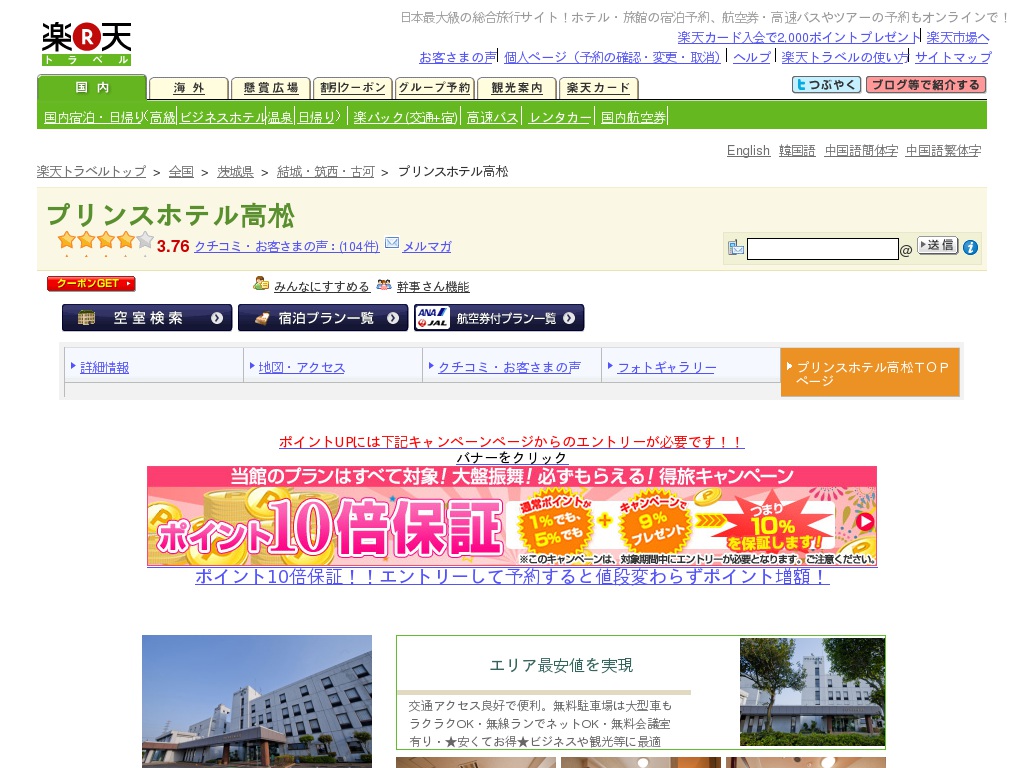
Task: Click the mail envelope icon near メルマガ
Action: 392,243
